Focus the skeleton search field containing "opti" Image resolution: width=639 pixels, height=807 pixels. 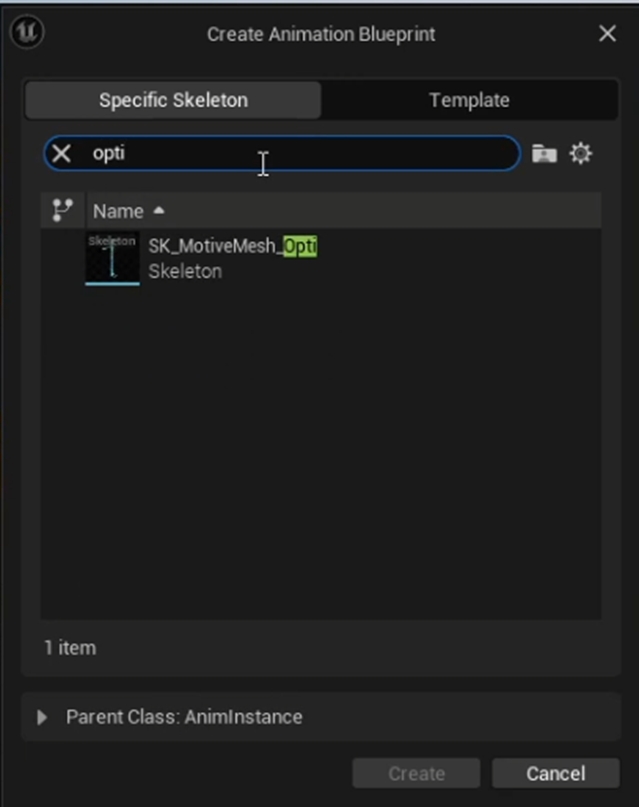tap(300, 153)
